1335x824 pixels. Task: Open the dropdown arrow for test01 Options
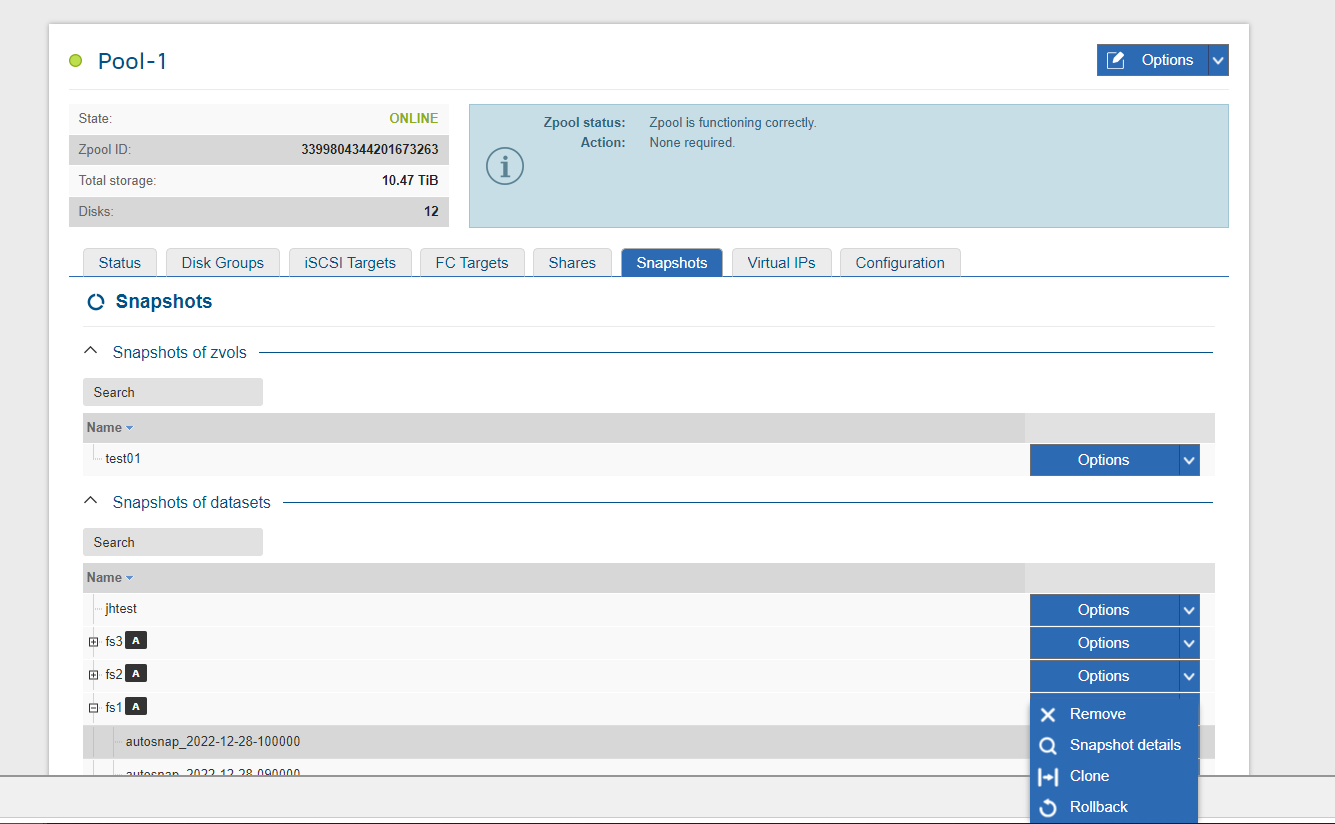pyautogui.click(x=1189, y=460)
